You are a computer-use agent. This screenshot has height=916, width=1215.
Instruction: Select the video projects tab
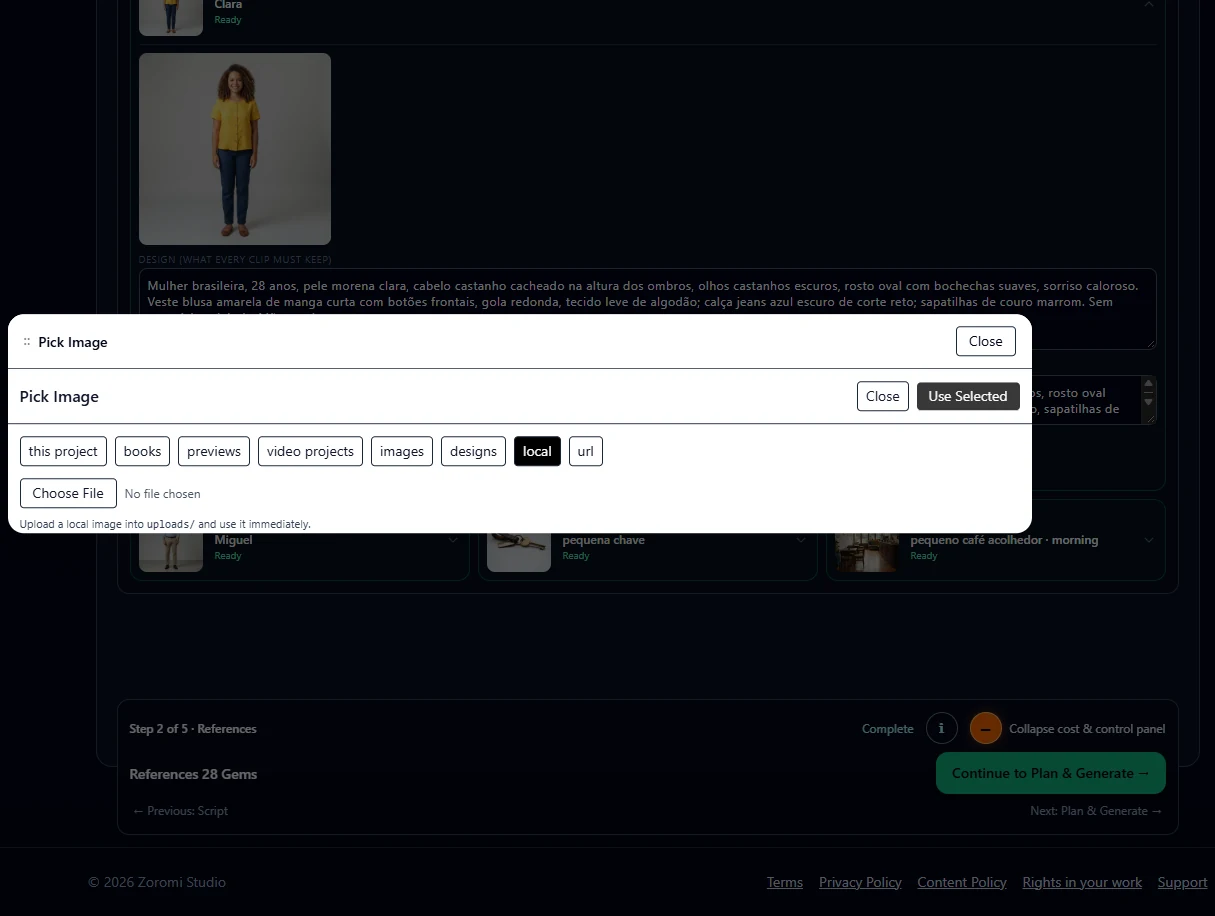pyautogui.click(x=310, y=451)
